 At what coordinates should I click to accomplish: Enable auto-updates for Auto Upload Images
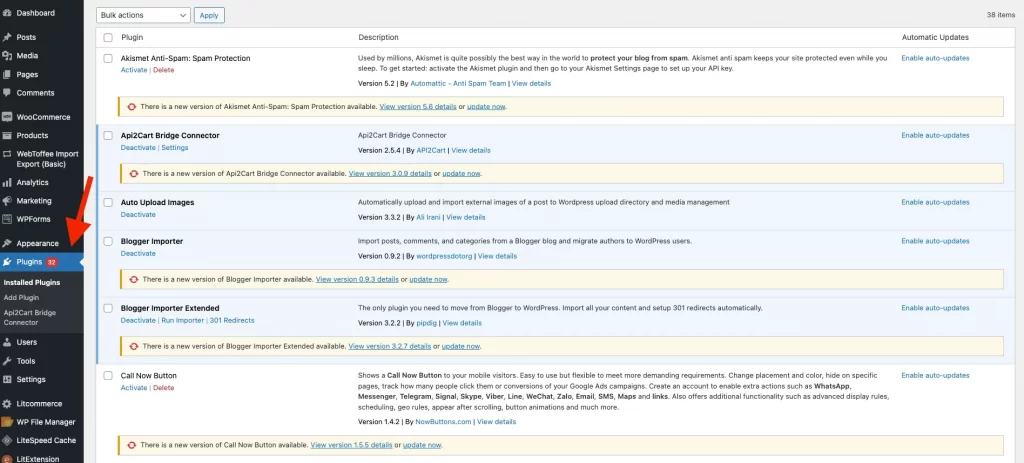click(935, 202)
